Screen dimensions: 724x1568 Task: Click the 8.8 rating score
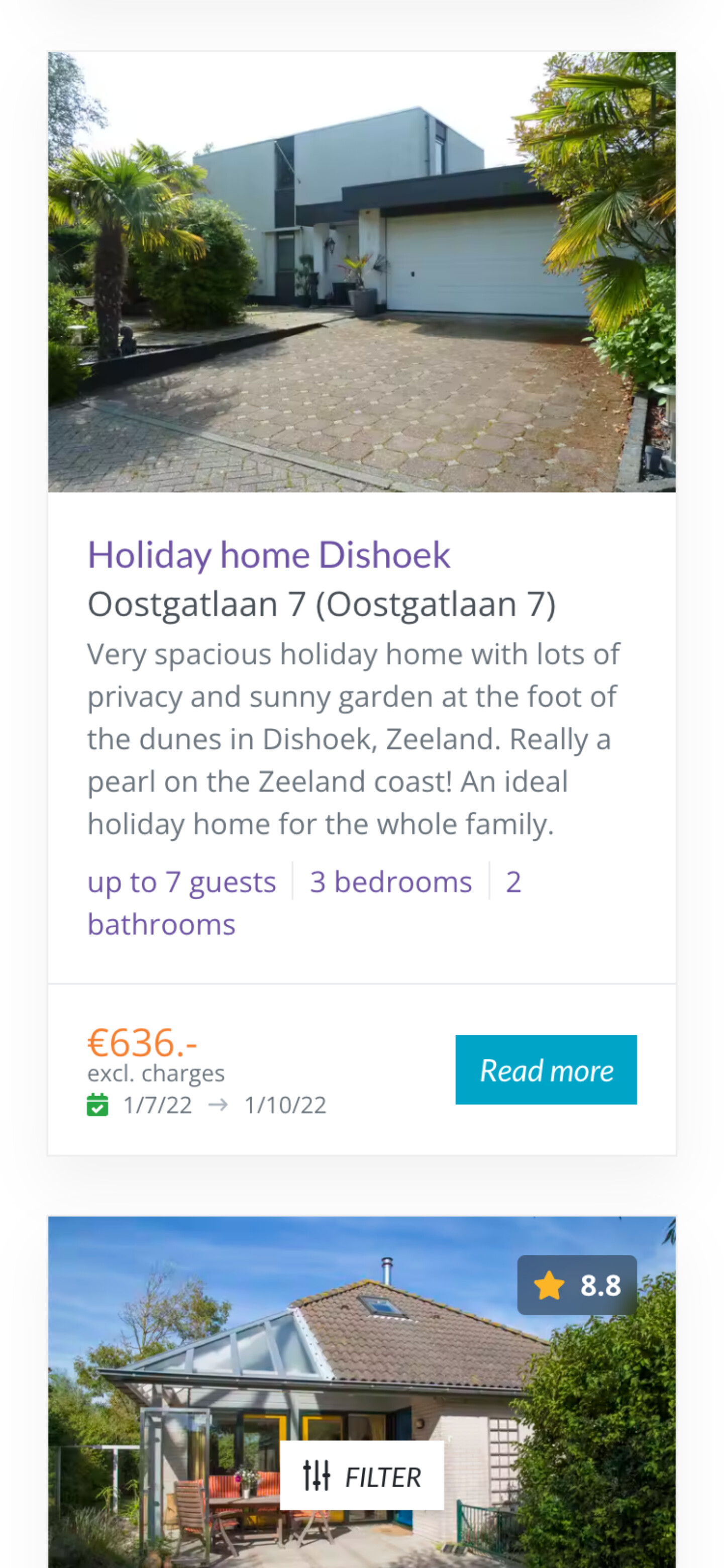(x=600, y=1286)
